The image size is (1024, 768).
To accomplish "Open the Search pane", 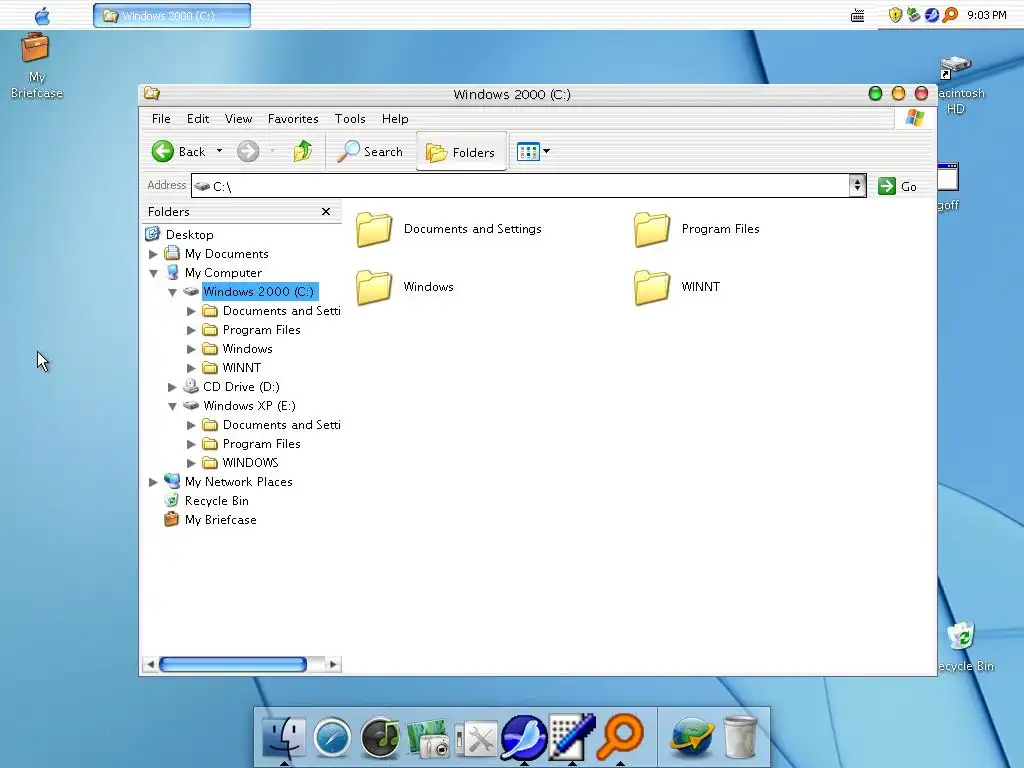I will pyautogui.click(x=370, y=152).
